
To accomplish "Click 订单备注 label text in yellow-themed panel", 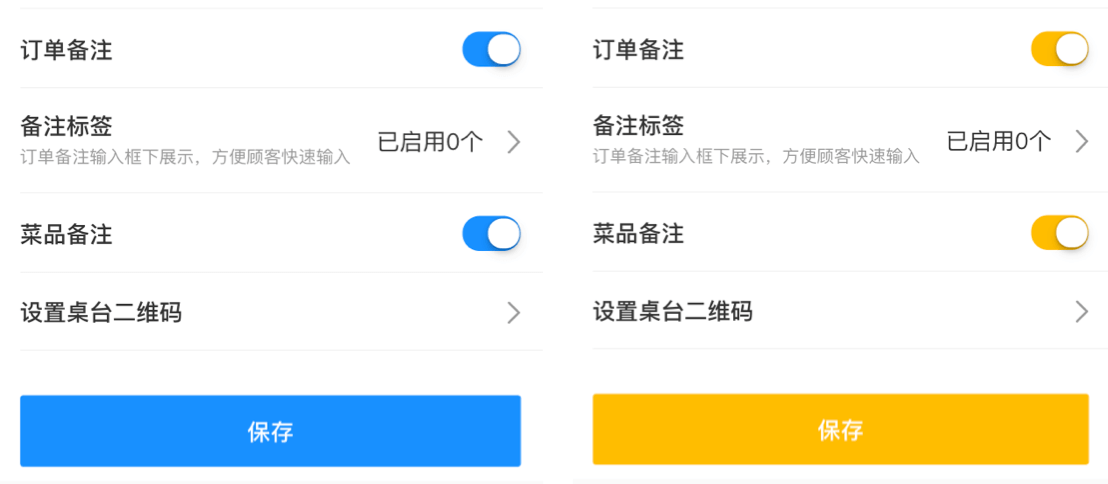I will click(638, 50).
